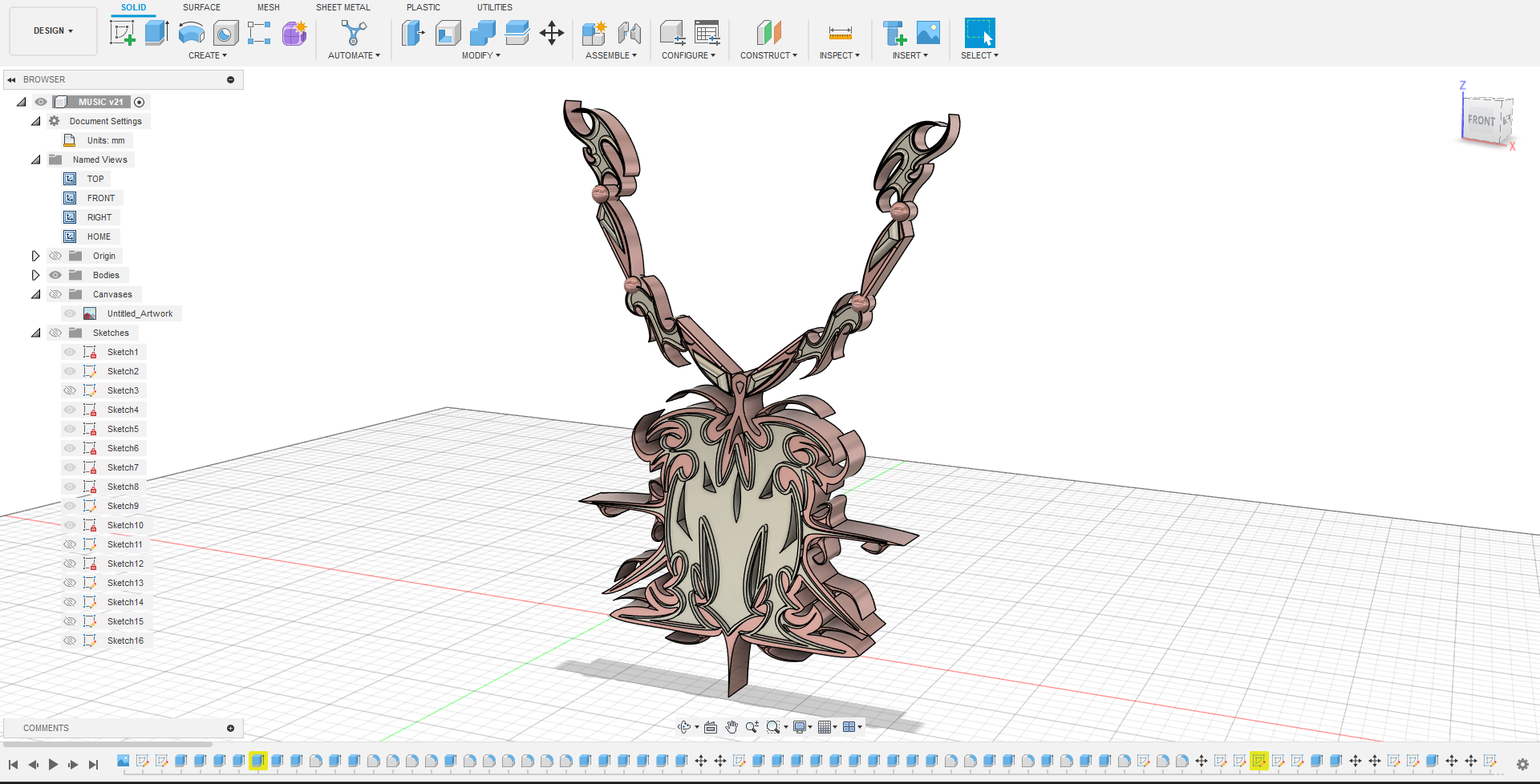
Task: Select the Revolve tool
Action: point(191,33)
